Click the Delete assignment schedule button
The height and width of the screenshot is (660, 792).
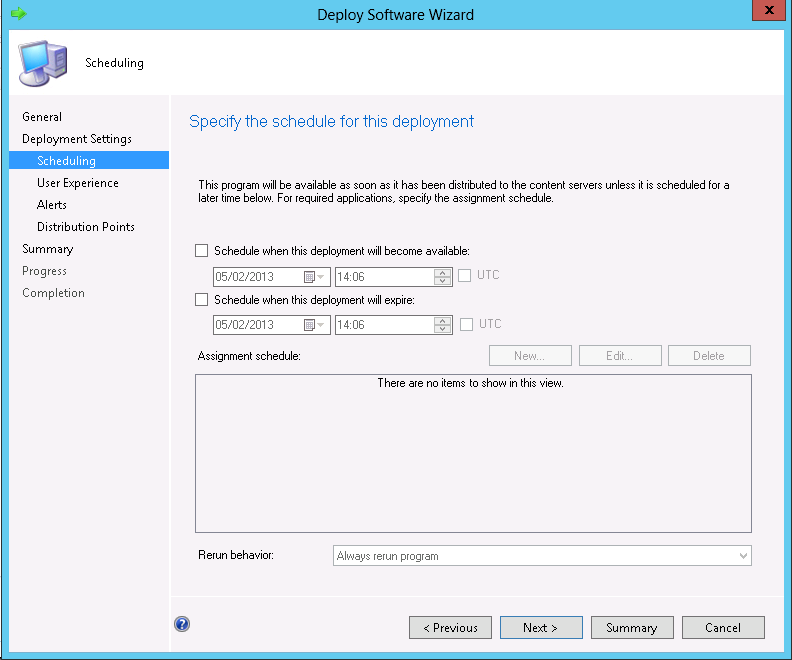pyautogui.click(x=709, y=356)
